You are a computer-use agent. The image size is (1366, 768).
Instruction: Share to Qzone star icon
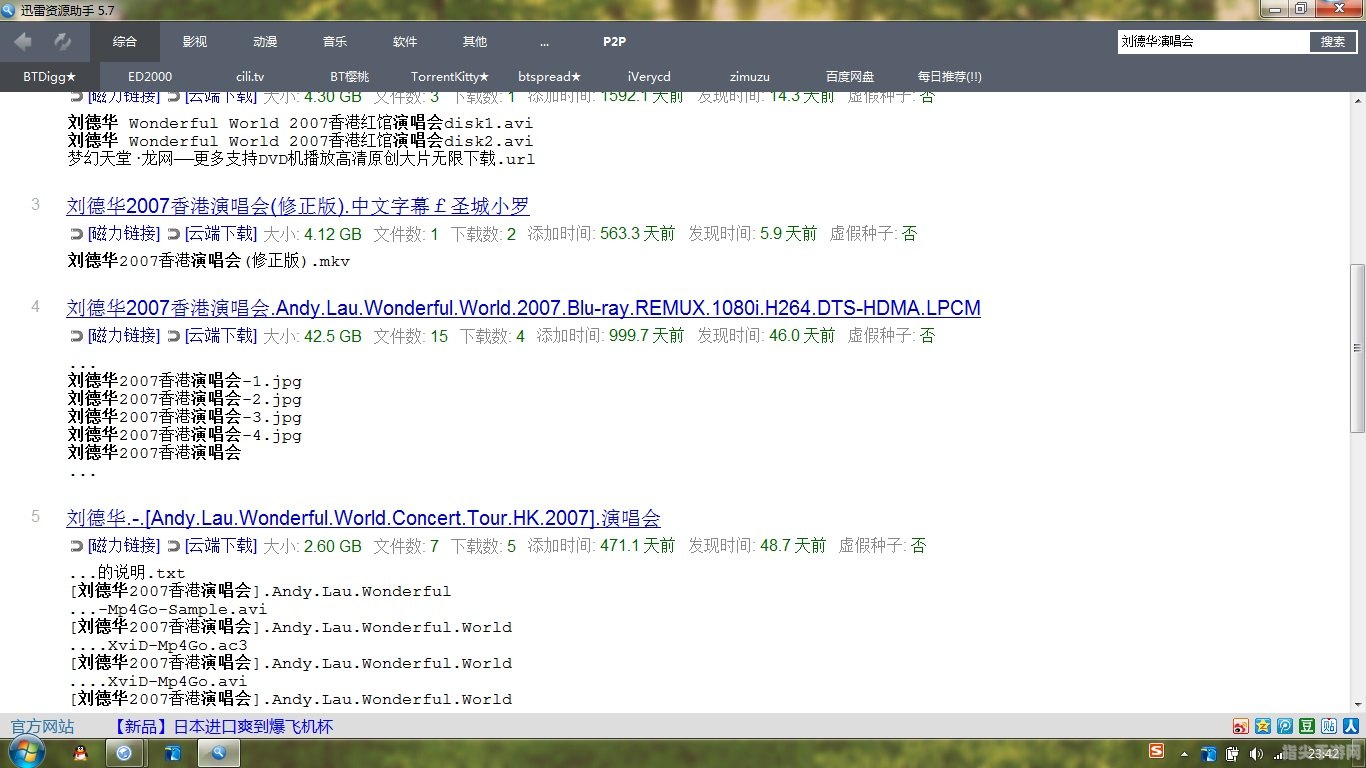1263,727
